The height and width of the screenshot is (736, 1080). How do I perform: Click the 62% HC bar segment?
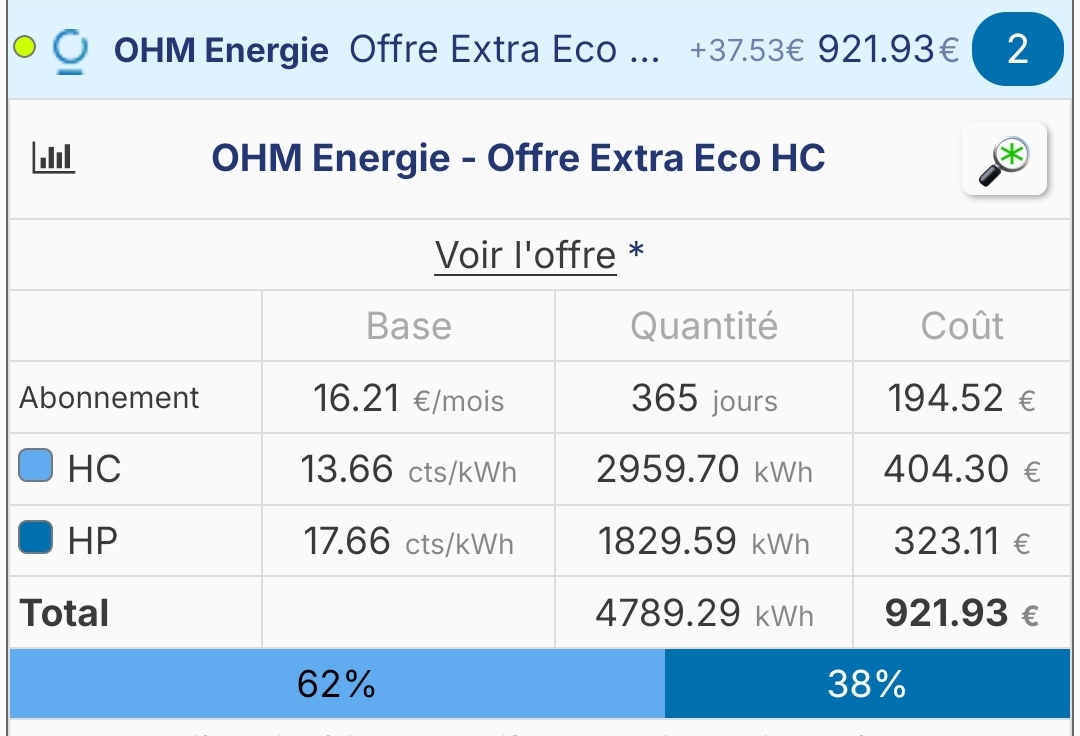pyautogui.click(x=337, y=684)
